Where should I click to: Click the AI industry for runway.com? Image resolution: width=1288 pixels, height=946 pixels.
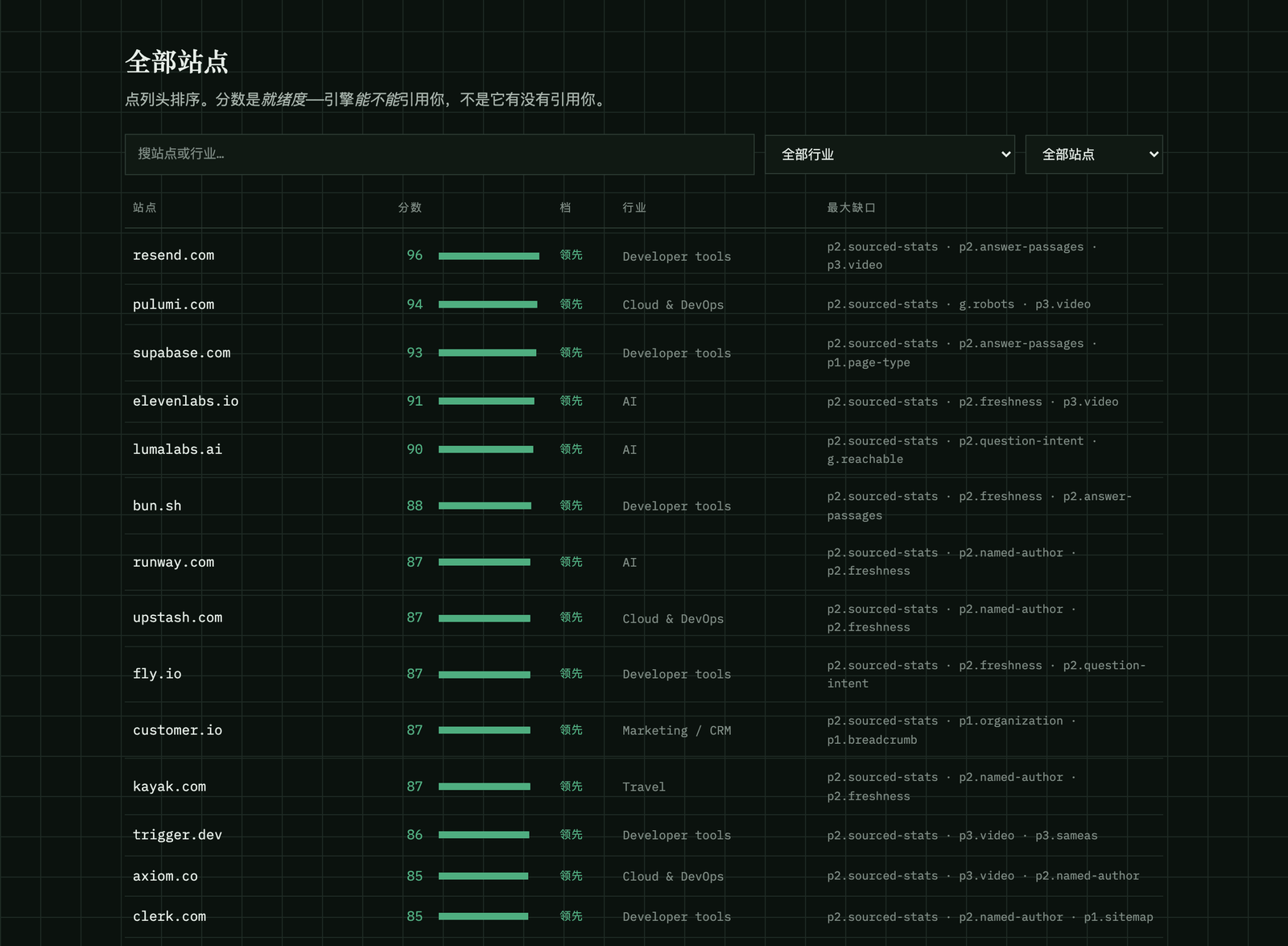pyautogui.click(x=630, y=563)
